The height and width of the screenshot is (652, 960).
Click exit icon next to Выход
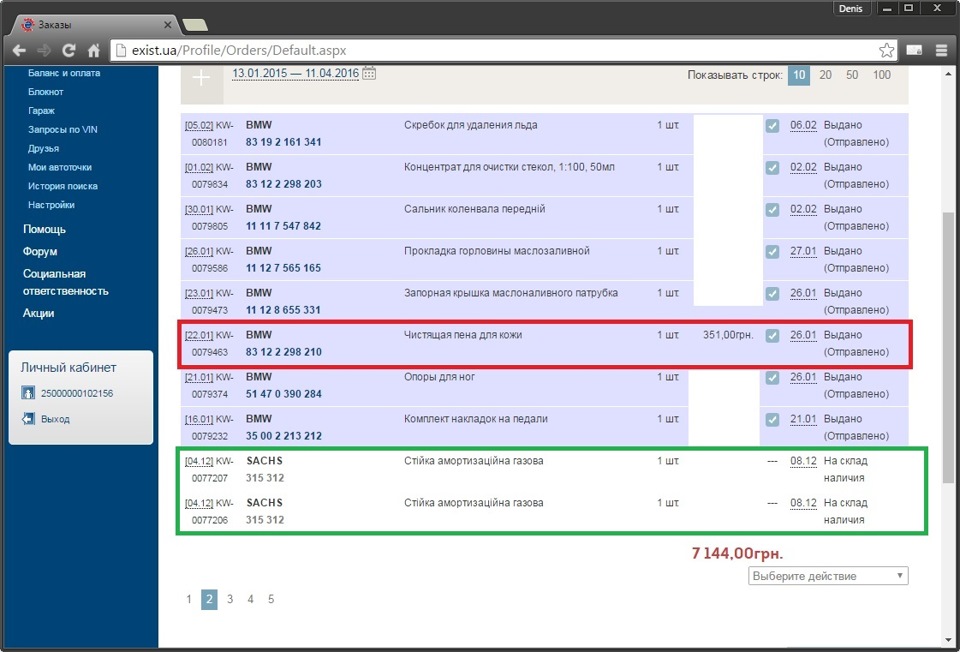(x=28, y=419)
